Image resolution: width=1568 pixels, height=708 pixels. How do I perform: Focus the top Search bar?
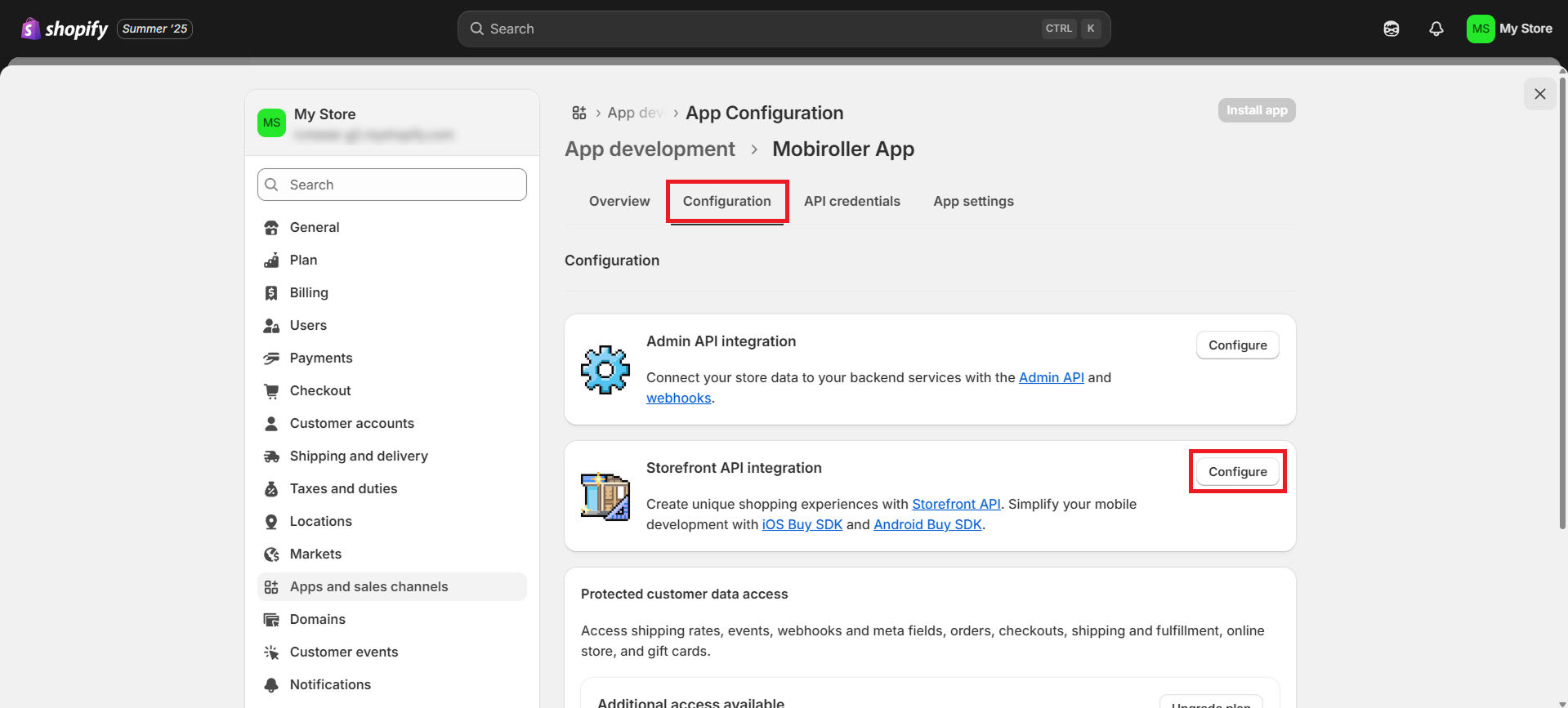point(784,29)
